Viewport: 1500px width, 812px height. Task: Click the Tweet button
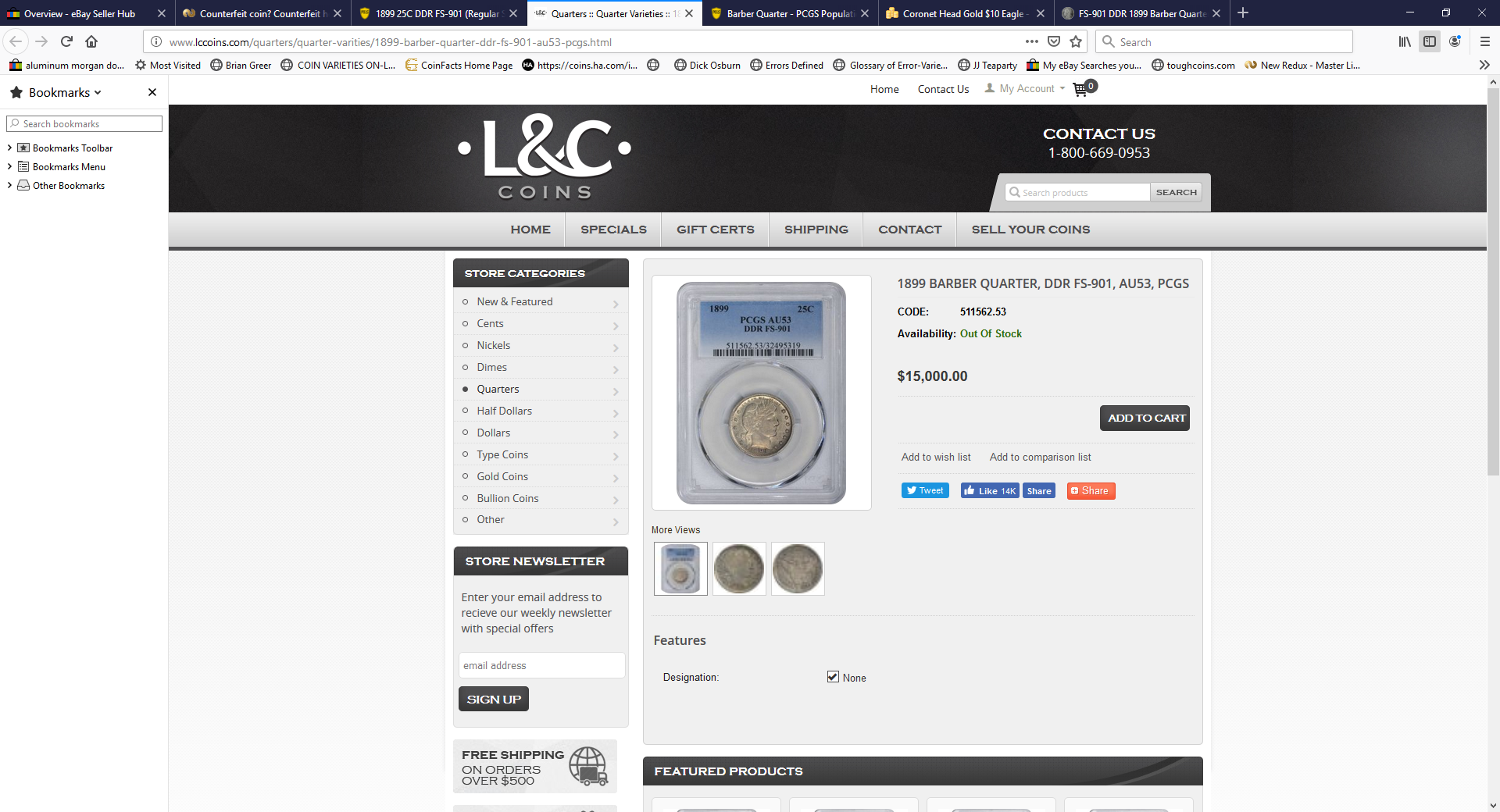click(x=925, y=490)
